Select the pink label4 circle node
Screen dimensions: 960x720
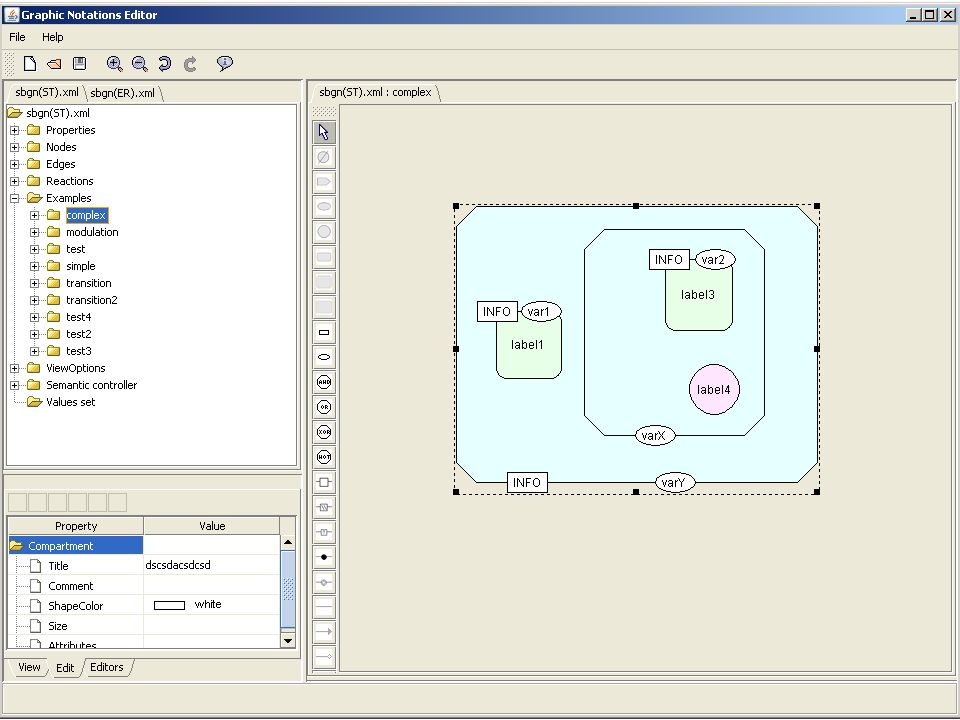click(714, 389)
